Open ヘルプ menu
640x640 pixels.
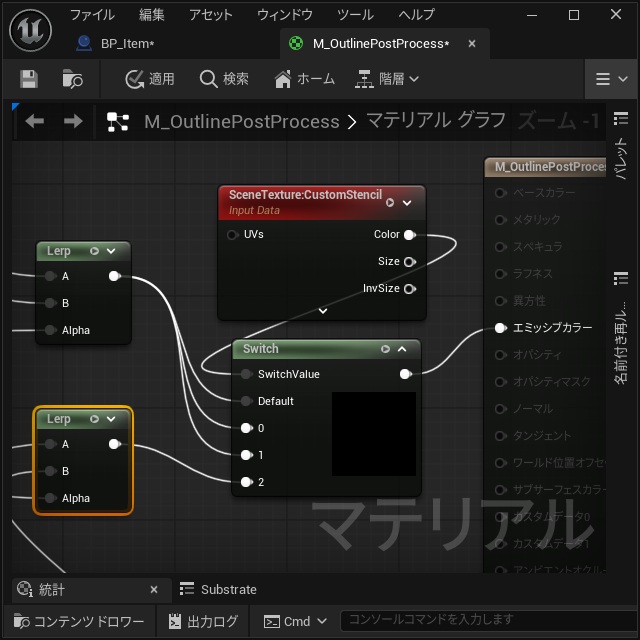click(x=416, y=15)
